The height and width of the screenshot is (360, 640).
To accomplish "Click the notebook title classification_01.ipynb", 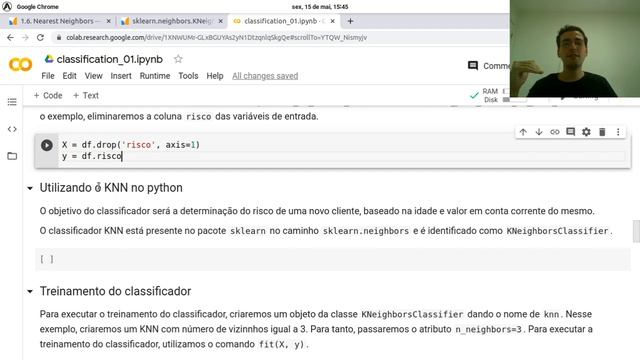I will point(109,59).
